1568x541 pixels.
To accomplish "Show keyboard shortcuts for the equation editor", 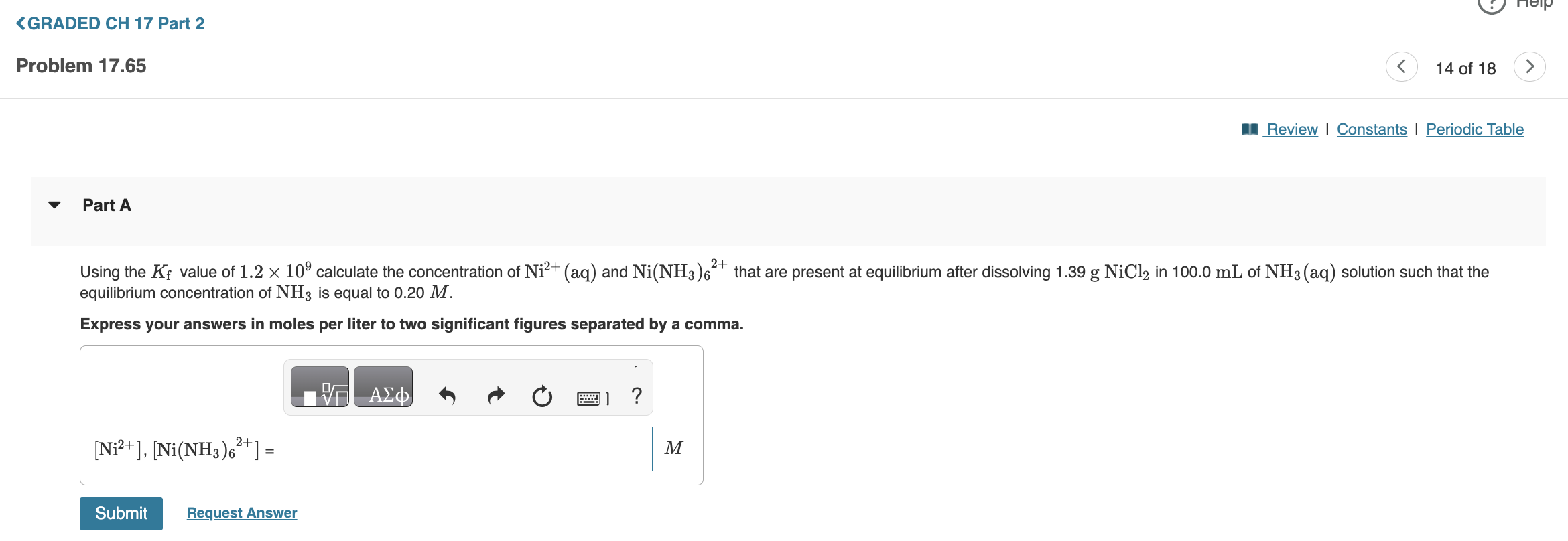I will point(590,396).
